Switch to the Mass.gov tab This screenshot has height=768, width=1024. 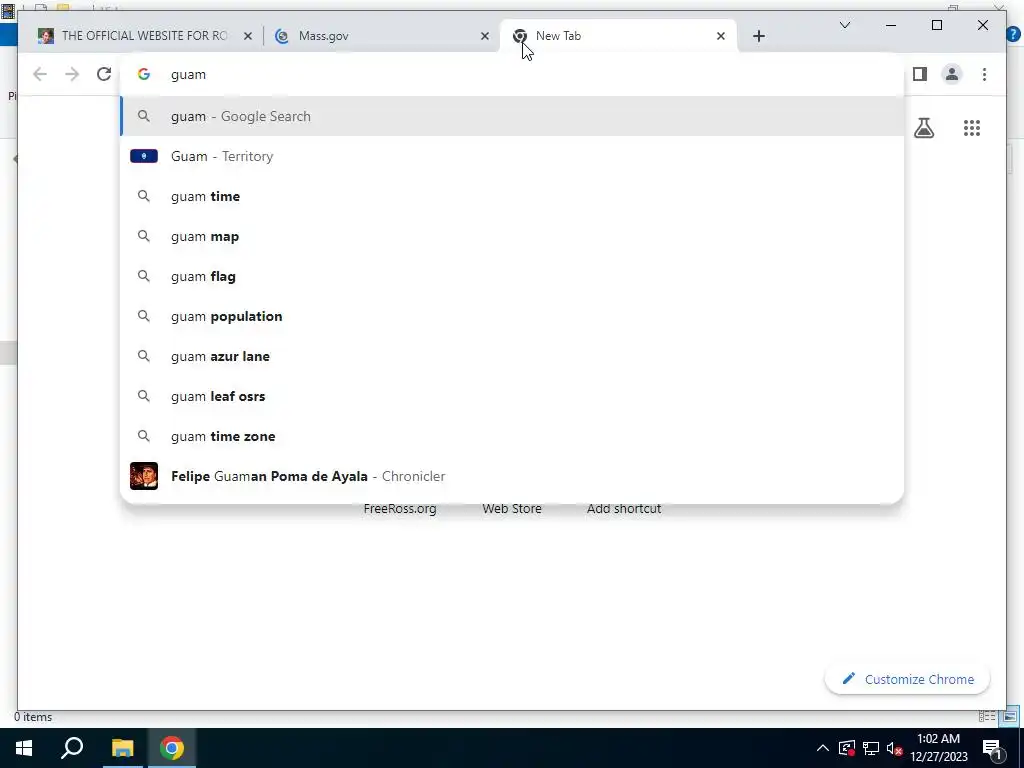coord(382,36)
